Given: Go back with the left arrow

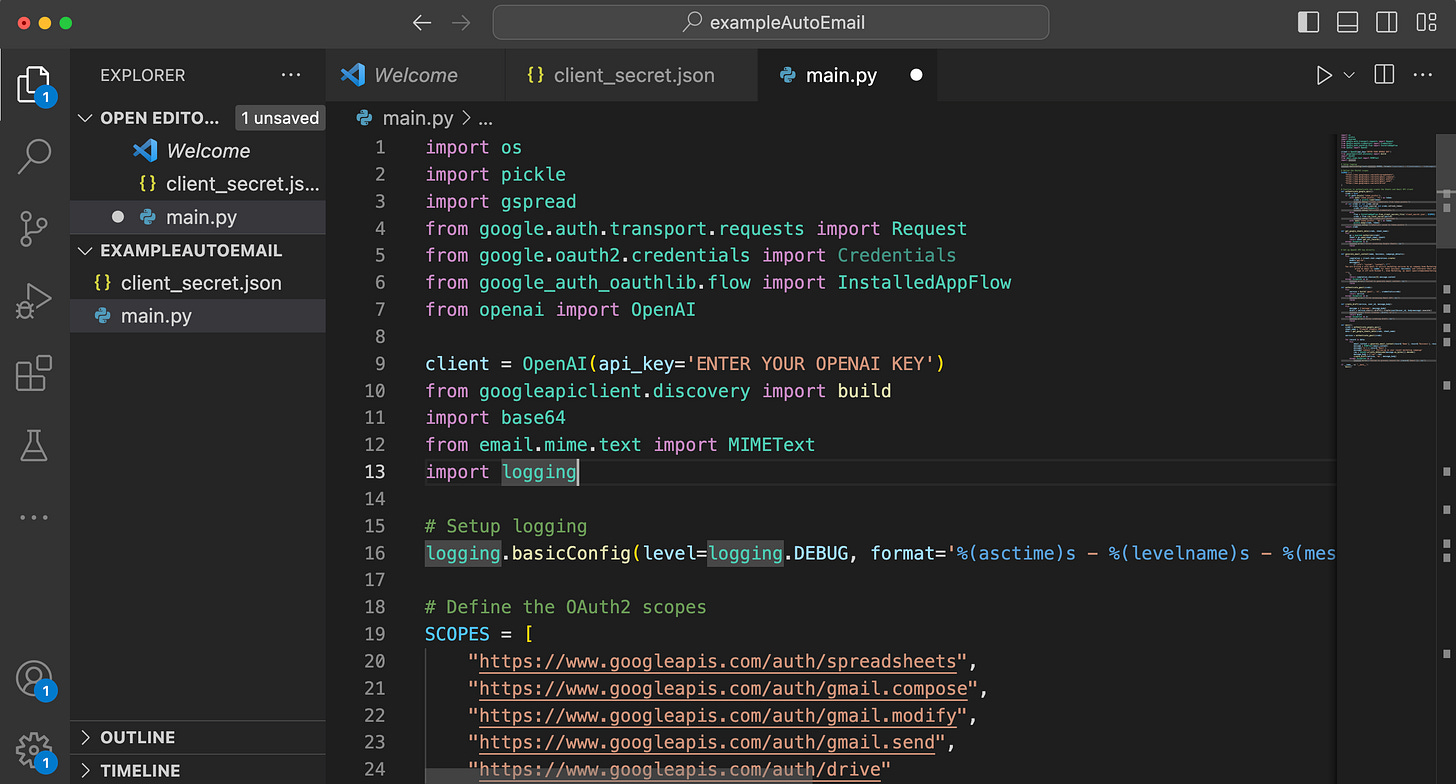Looking at the screenshot, I should point(422,22).
